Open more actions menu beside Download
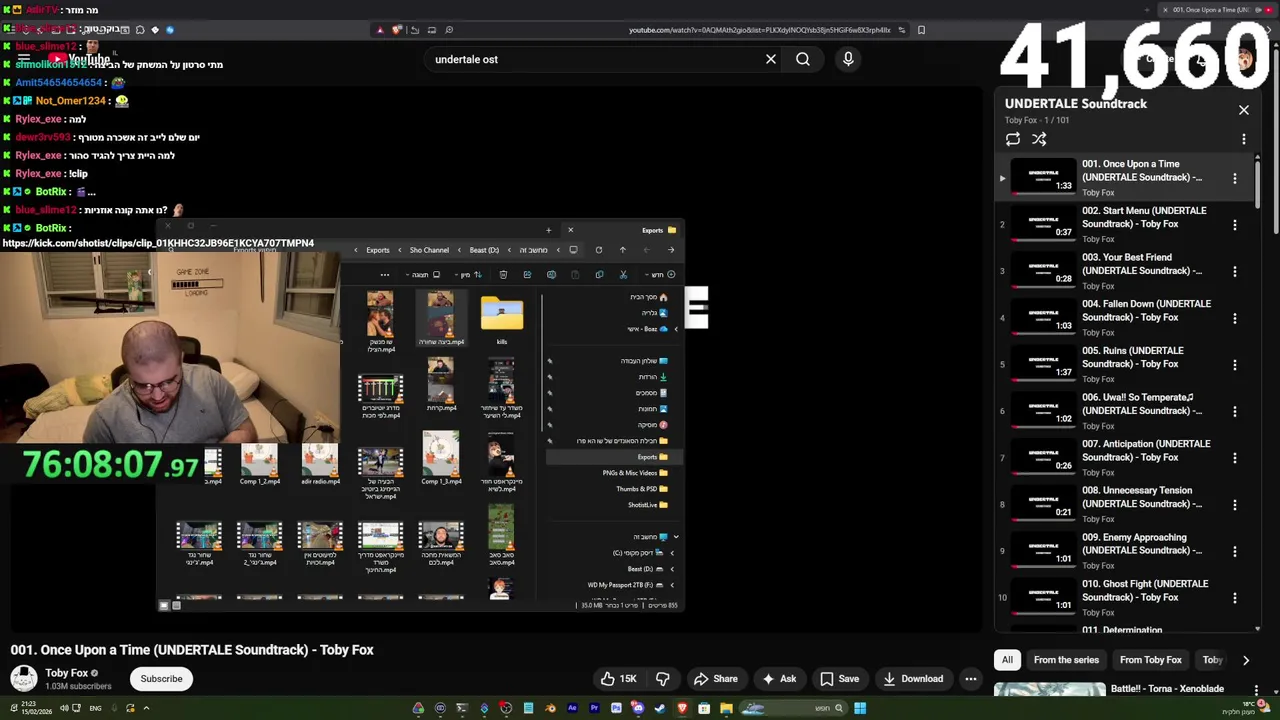 (x=970, y=679)
